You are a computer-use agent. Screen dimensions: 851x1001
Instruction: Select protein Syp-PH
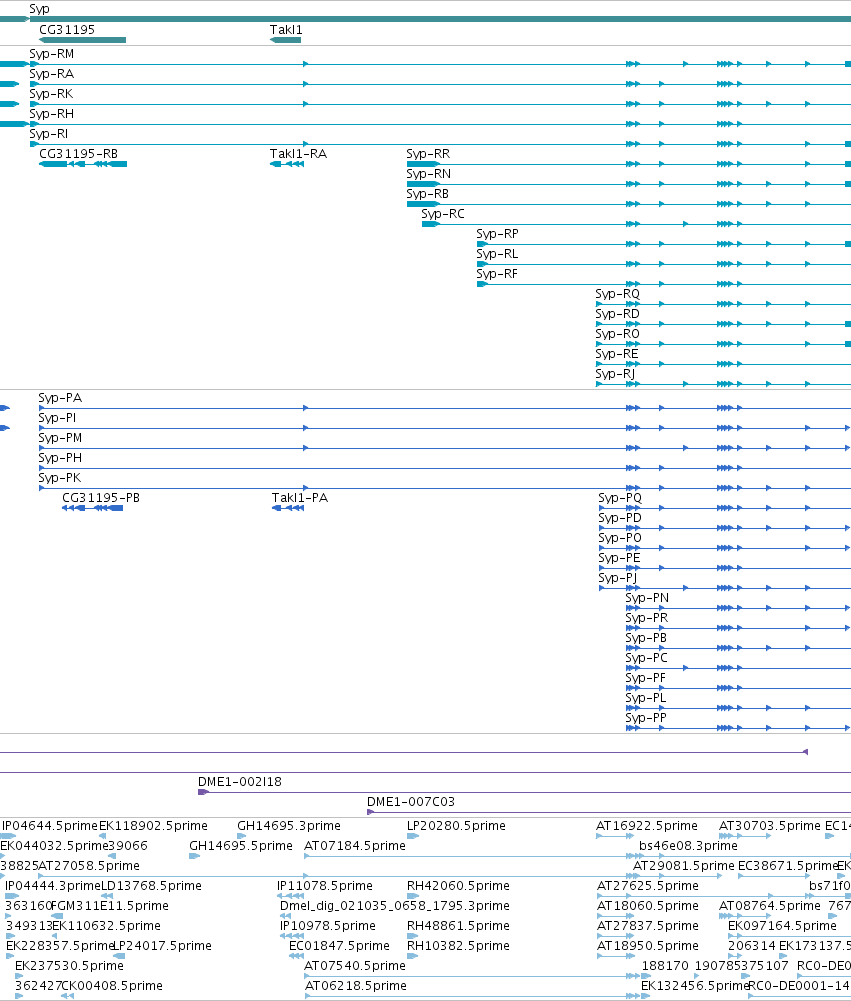pyautogui.click(x=60, y=458)
